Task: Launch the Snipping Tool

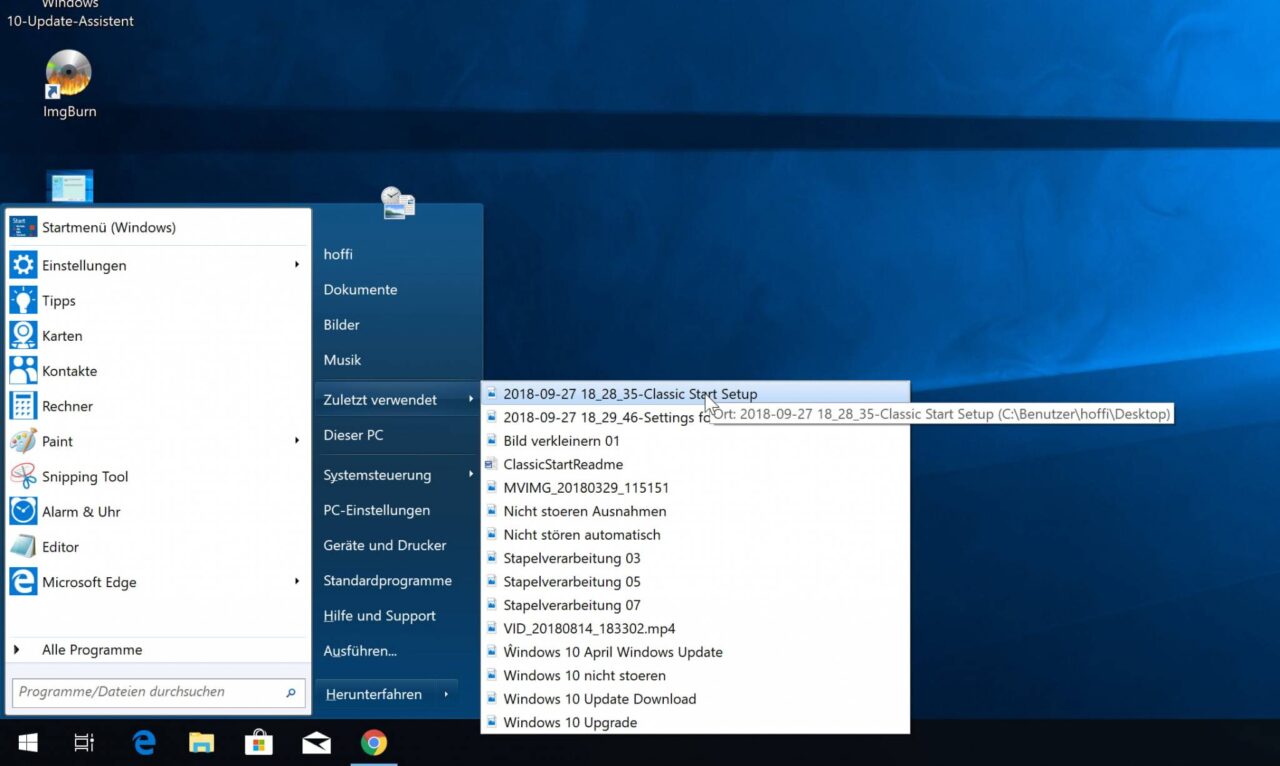Action: point(83,476)
